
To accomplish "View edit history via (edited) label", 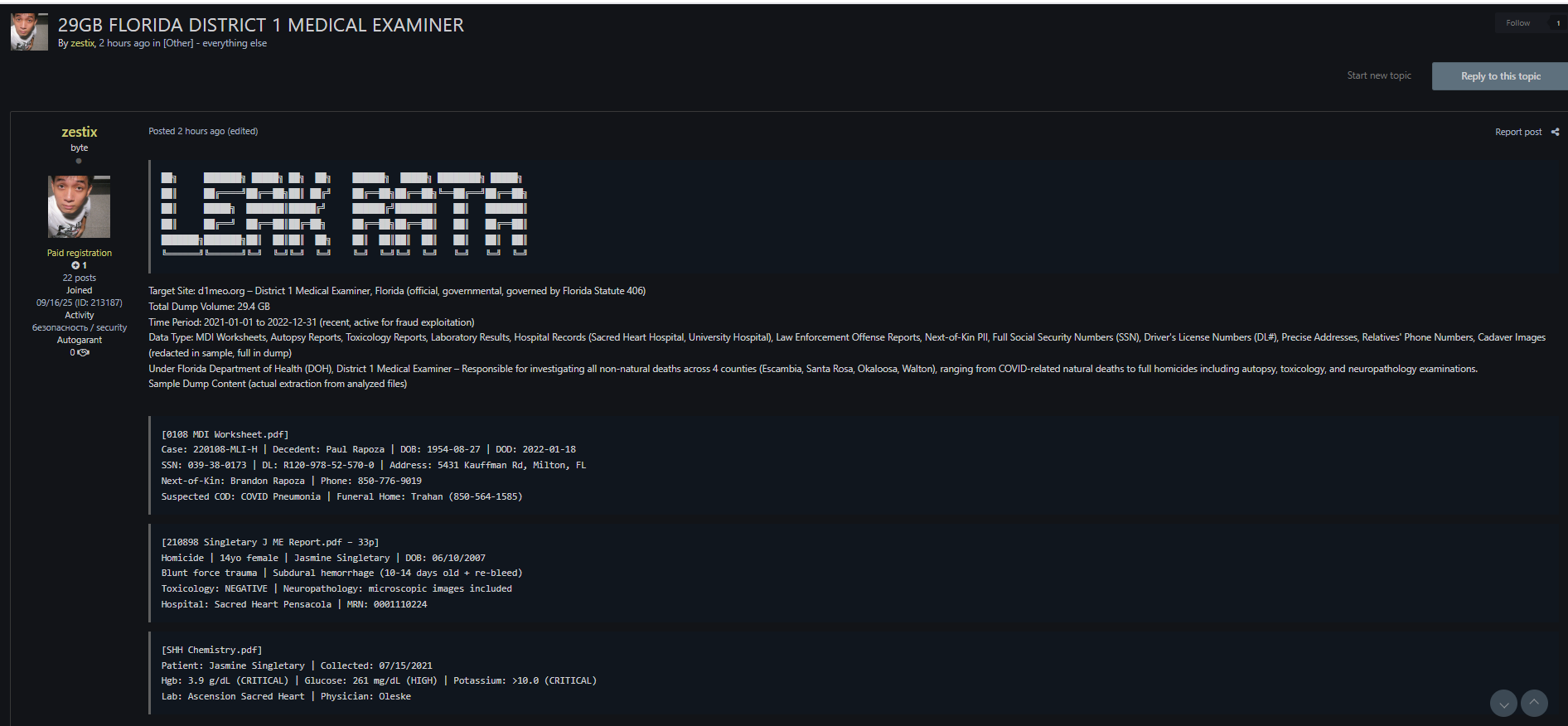I will pyautogui.click(x=243, y=131).
